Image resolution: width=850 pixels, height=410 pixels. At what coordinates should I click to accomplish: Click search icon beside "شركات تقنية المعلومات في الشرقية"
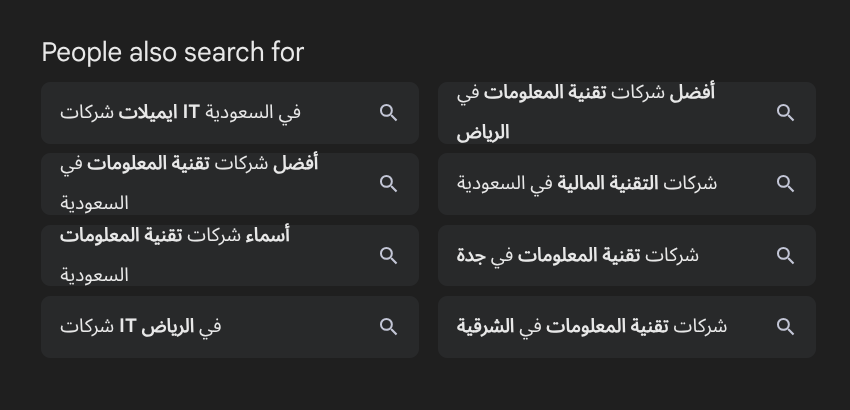tap(786, 327)
